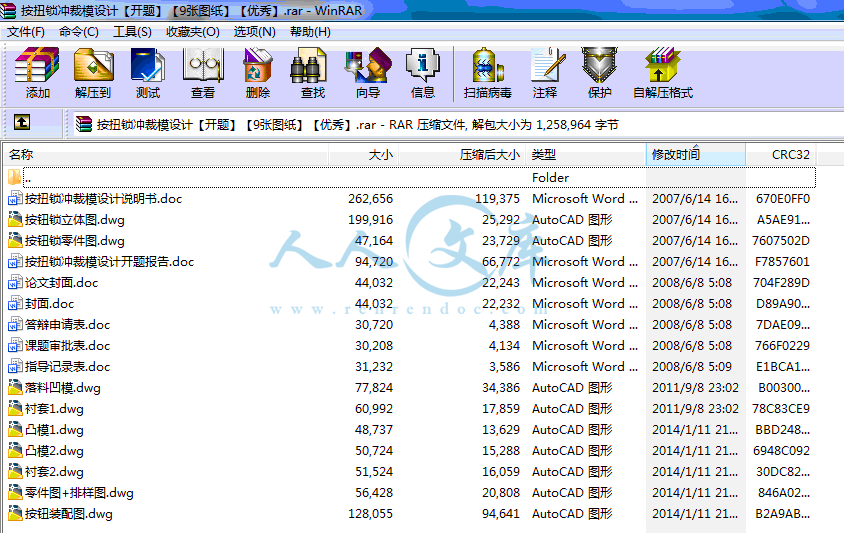Click size value 128,055
This screenshot has height=533, width=844.
point(370,514)
